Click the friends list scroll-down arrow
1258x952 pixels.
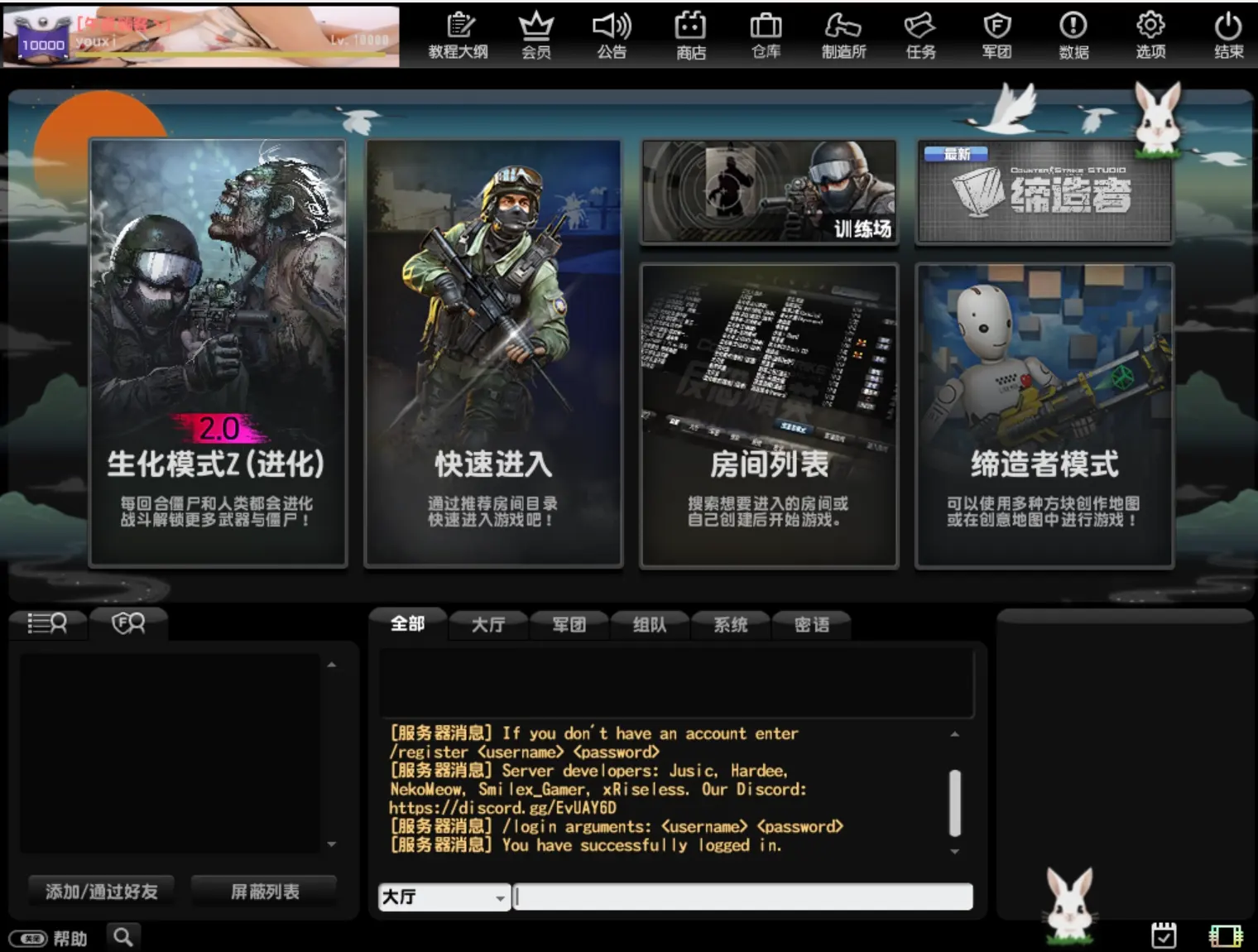point(332,844)
